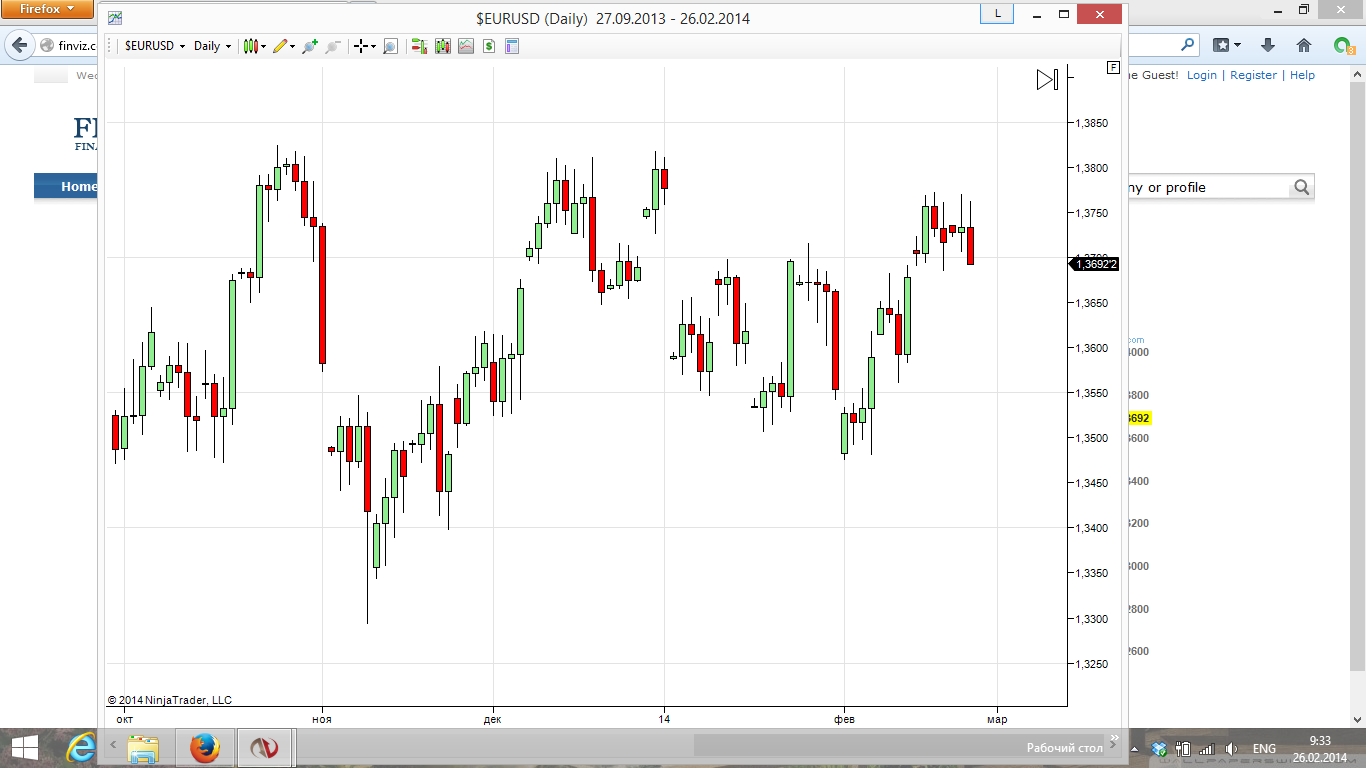The height and width of the screenshot is (768, 1366).
Task: Click the 'ноя' label on time axis
Action: tap(322, 719)
